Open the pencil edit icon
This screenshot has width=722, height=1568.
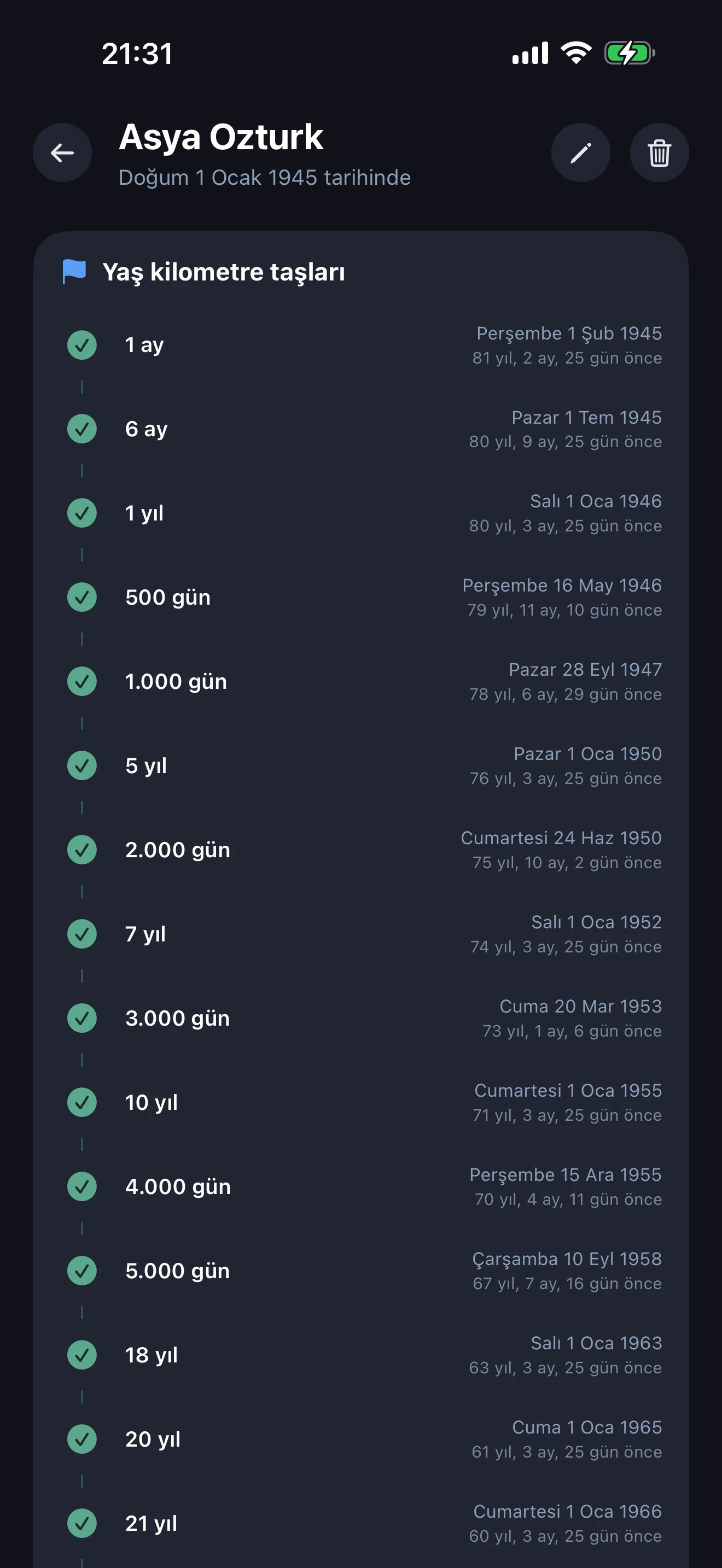580,153
